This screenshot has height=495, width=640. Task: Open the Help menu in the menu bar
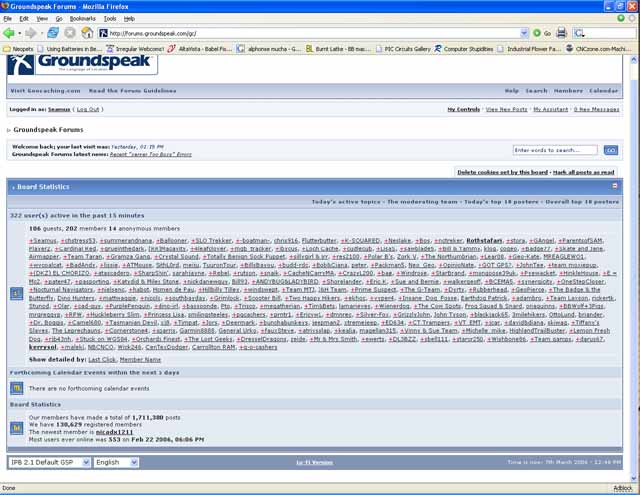click(129, 19)
